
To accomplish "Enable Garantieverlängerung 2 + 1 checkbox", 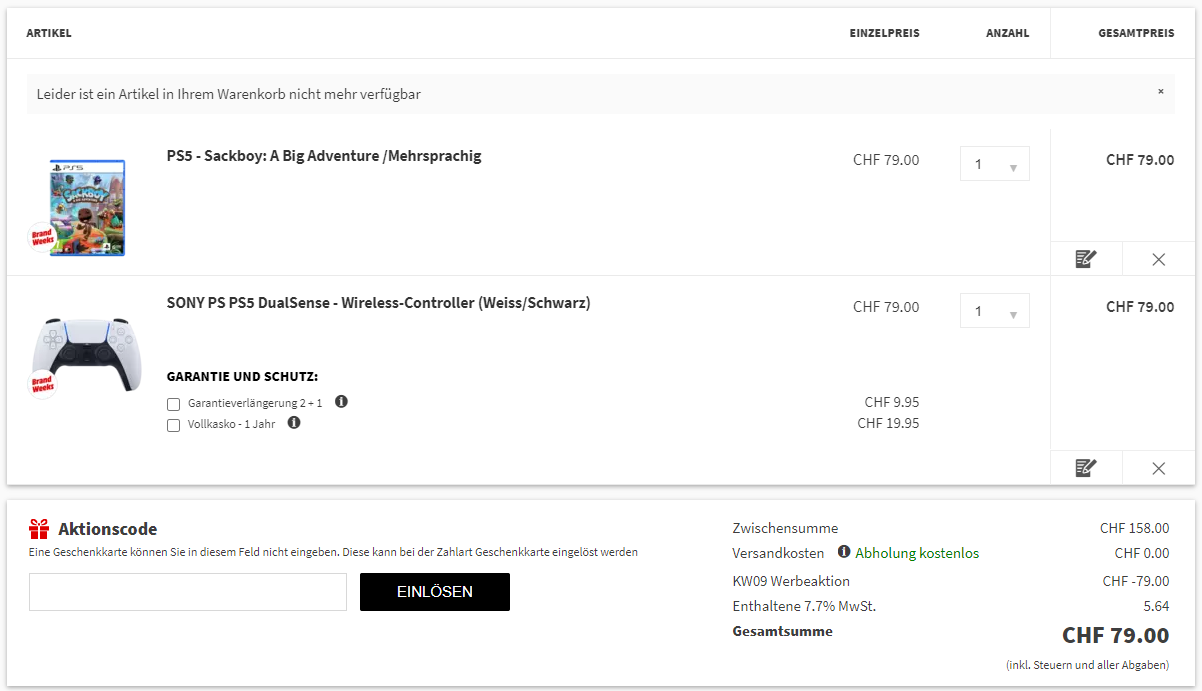I will point(174,404).
